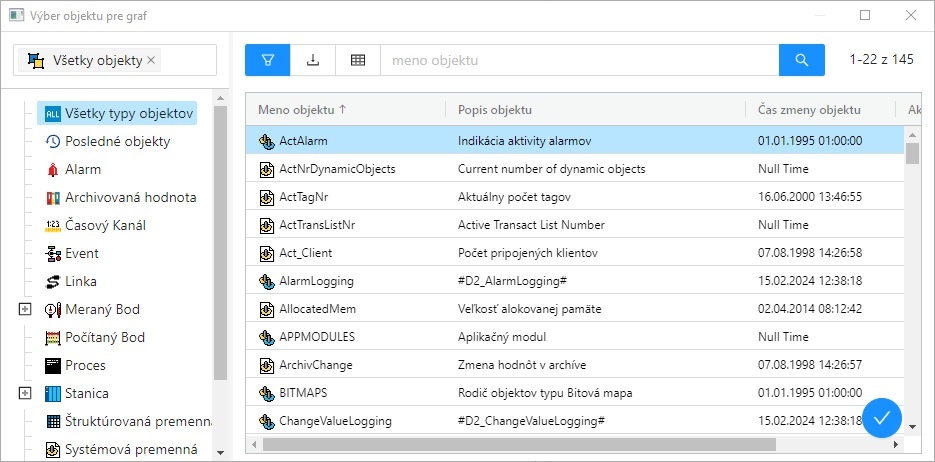Screen dimensions: 935x462
Task: Click the Linka type icon
Action: tap(53, 282)
